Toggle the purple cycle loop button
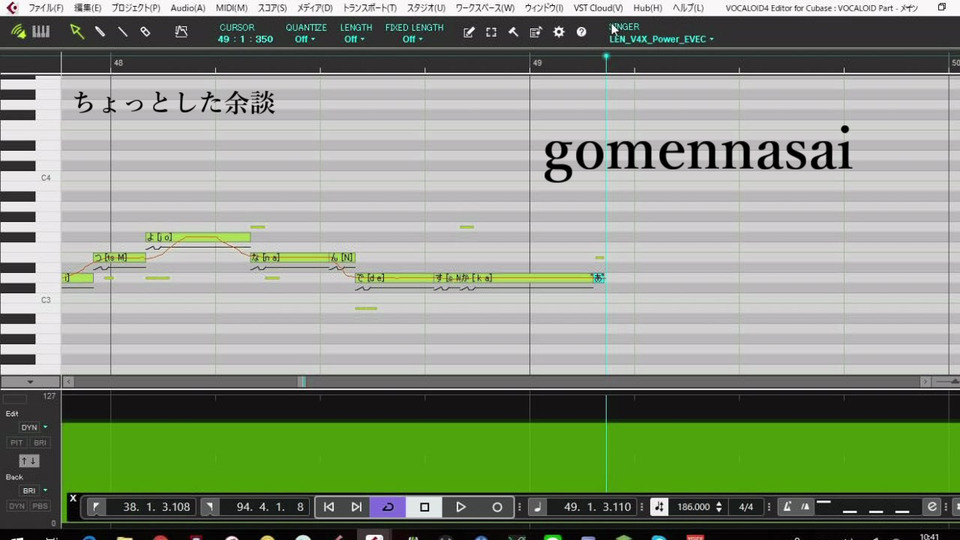This screenshot has width=960, height=540. point(388,507)
